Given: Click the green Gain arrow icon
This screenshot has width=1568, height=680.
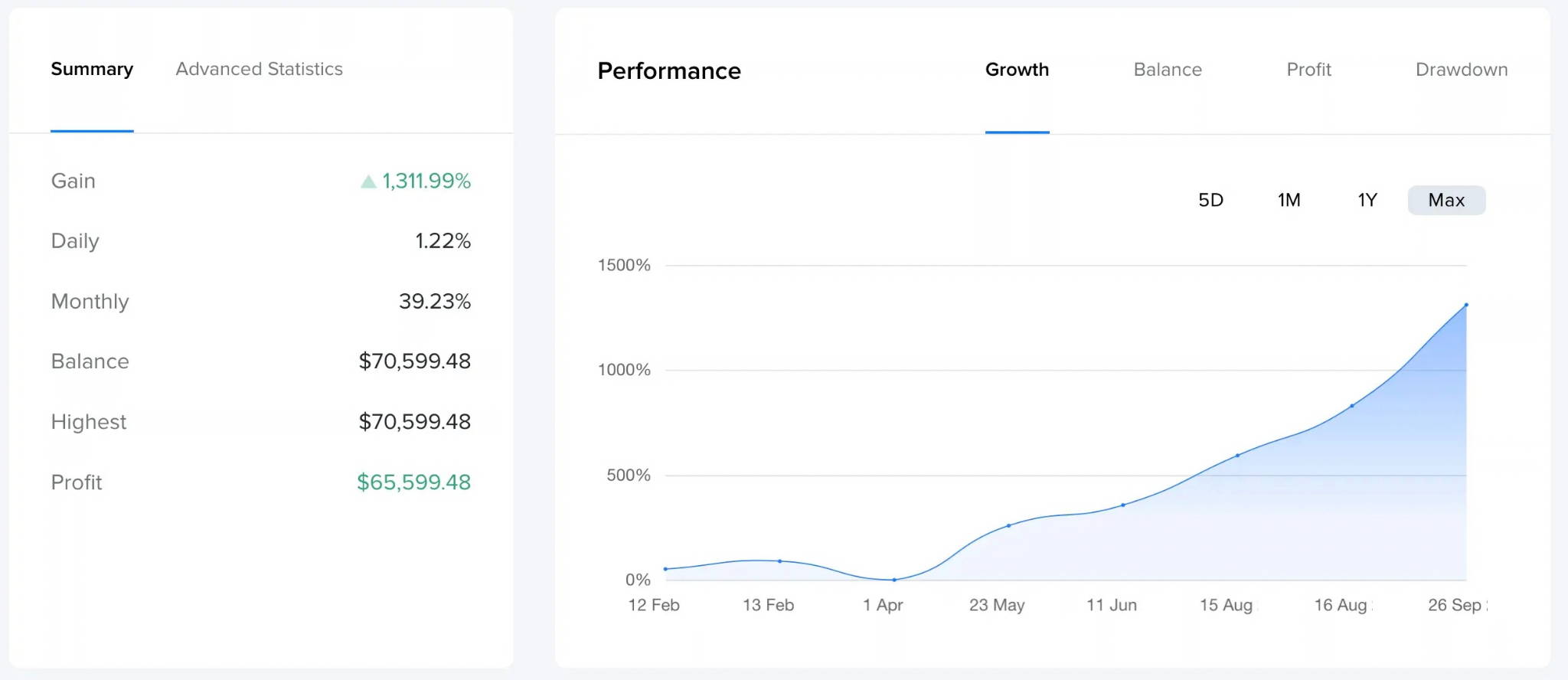Looking at the screenshot, I should click(x=368, y=181).
